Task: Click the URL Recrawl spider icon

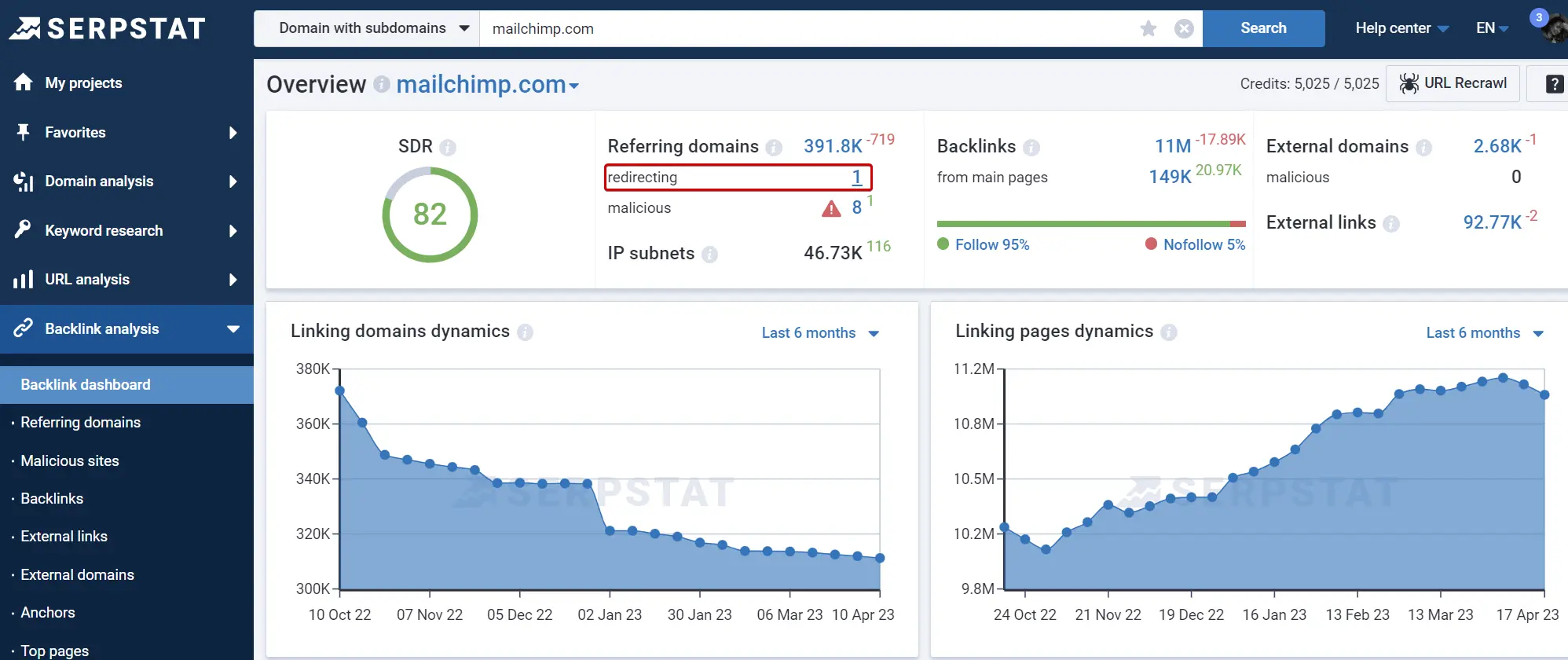Action: [1409, 83]
